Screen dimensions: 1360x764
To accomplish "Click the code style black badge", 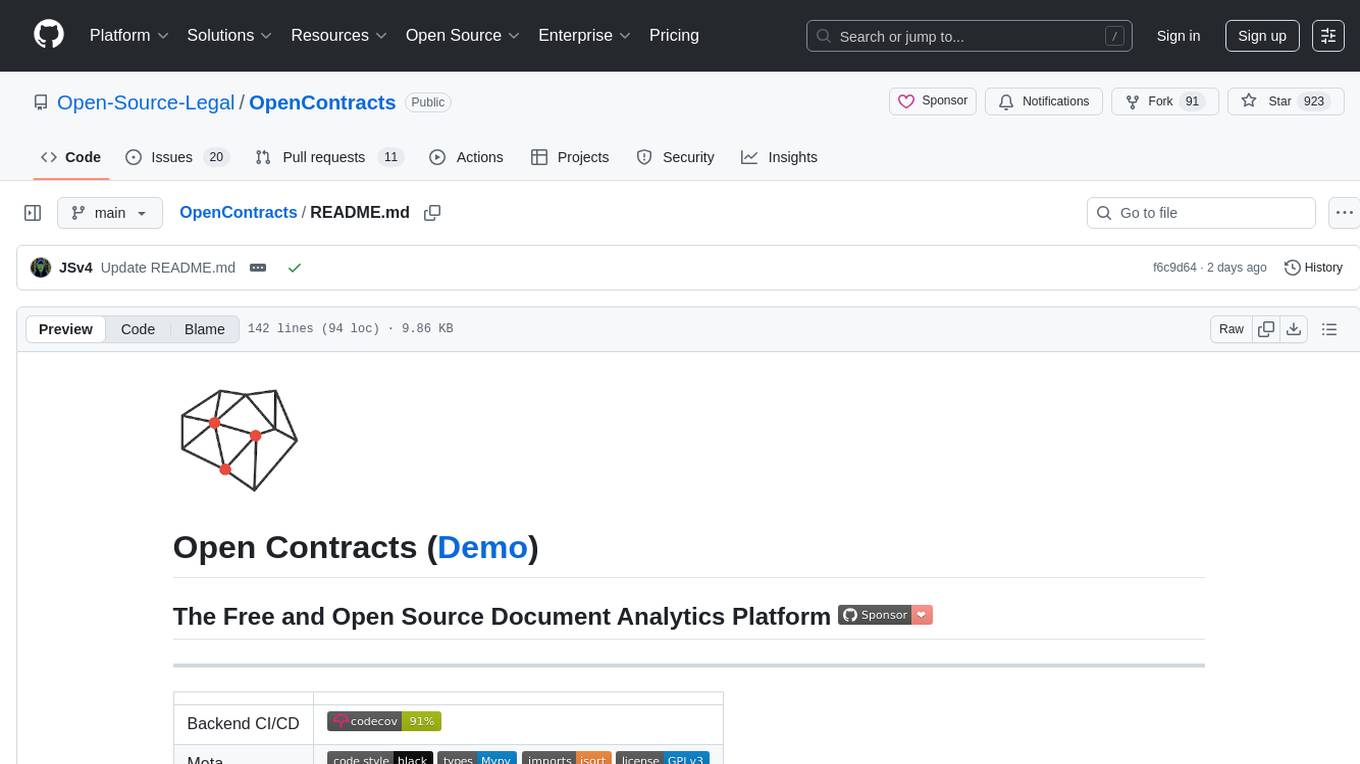I will tap(380, 759).
